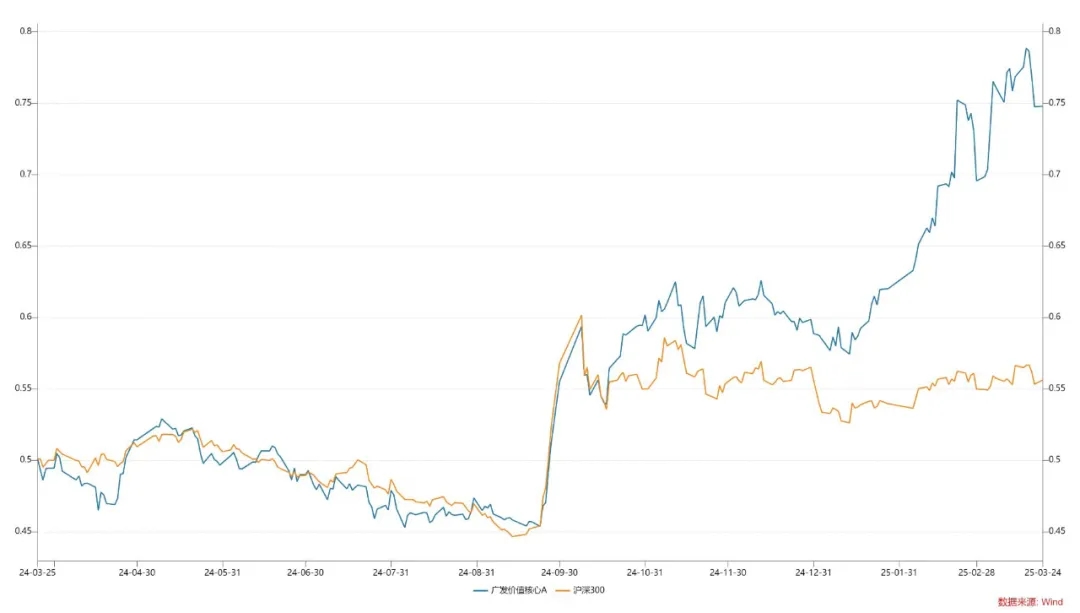The height and width of the screenshot is (613, 1080).
Task: Select the 24-05-31 date tick label
Action: pyautogui.click(x=222, y=573)
